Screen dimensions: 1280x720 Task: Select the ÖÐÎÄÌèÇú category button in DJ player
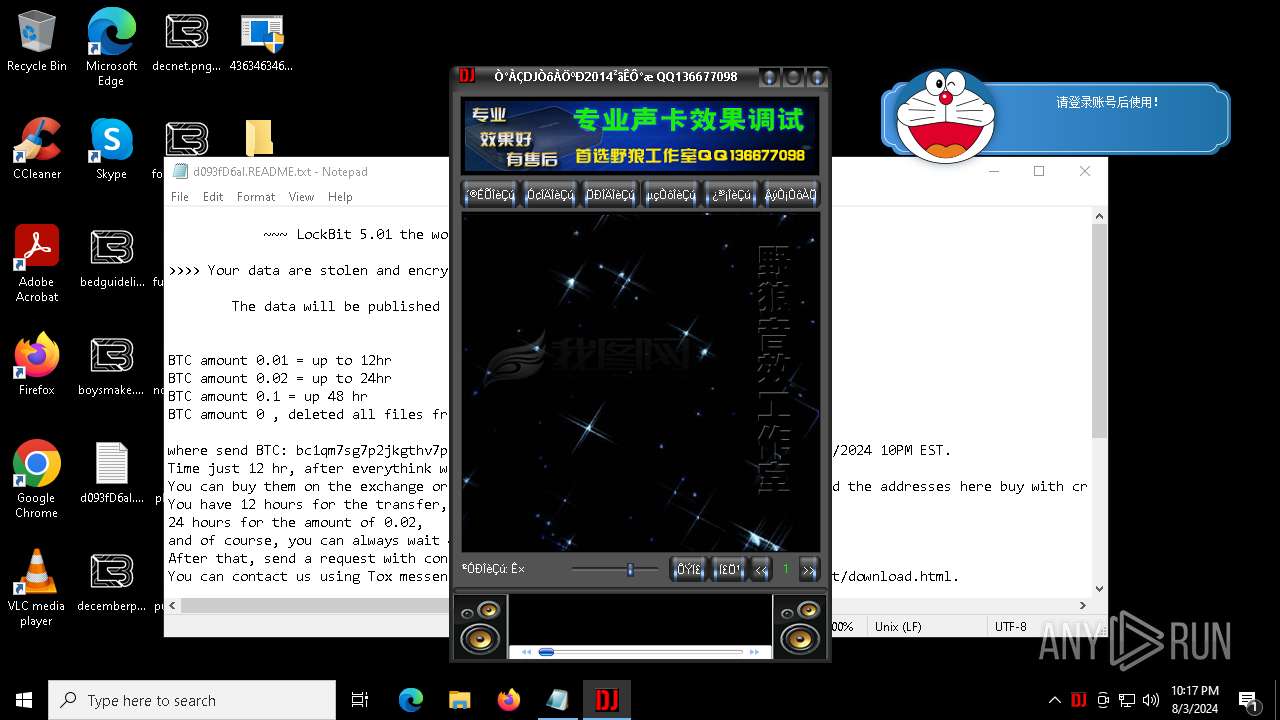pyautogui.click(x=610, y=195)
